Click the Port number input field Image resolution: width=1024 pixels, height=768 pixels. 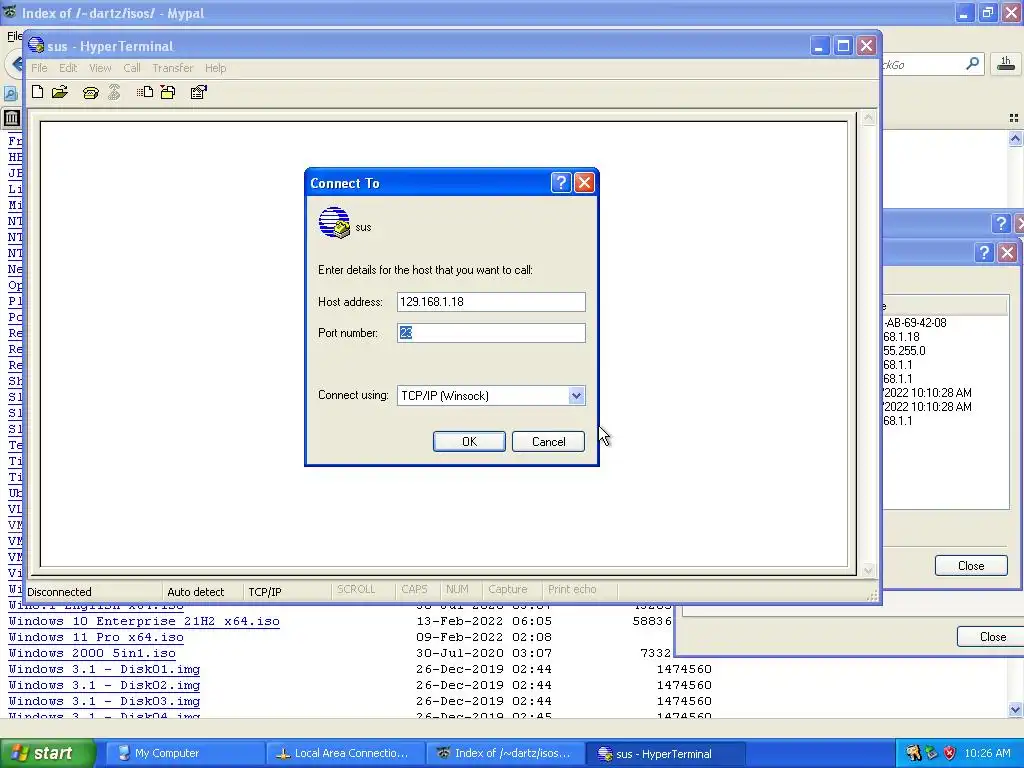click(491, 333)
